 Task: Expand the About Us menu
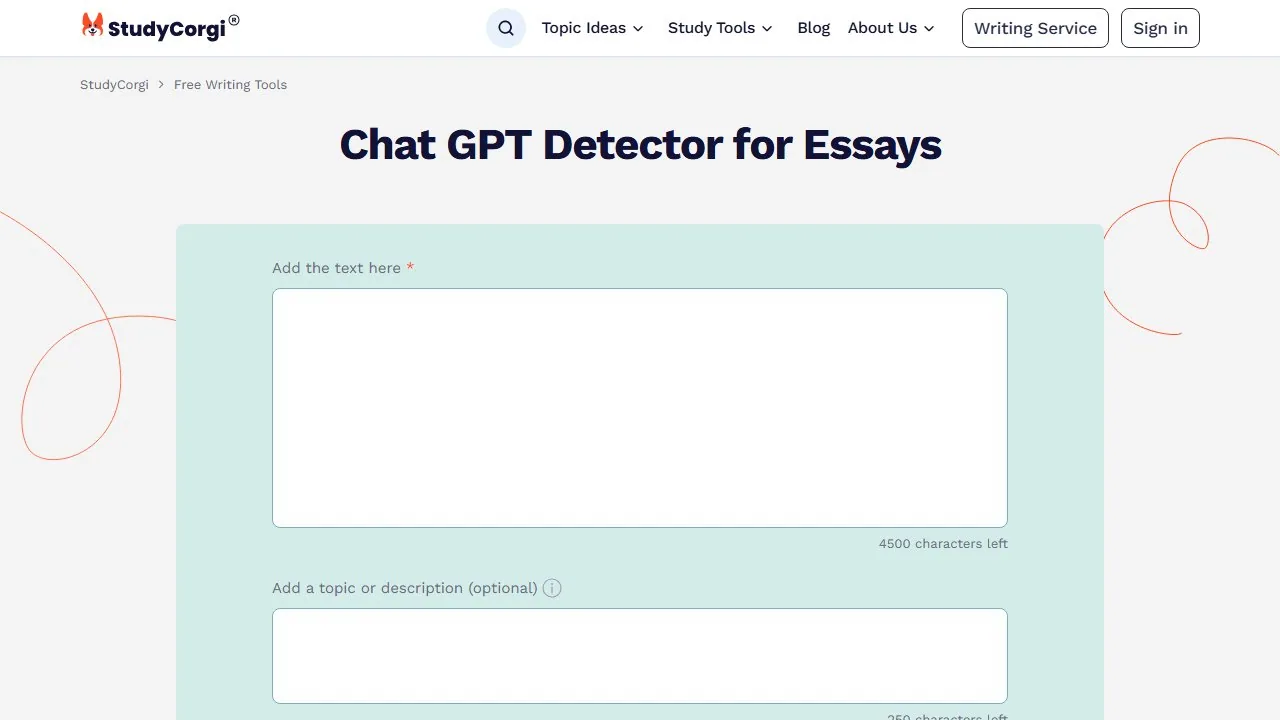(891, 28)
